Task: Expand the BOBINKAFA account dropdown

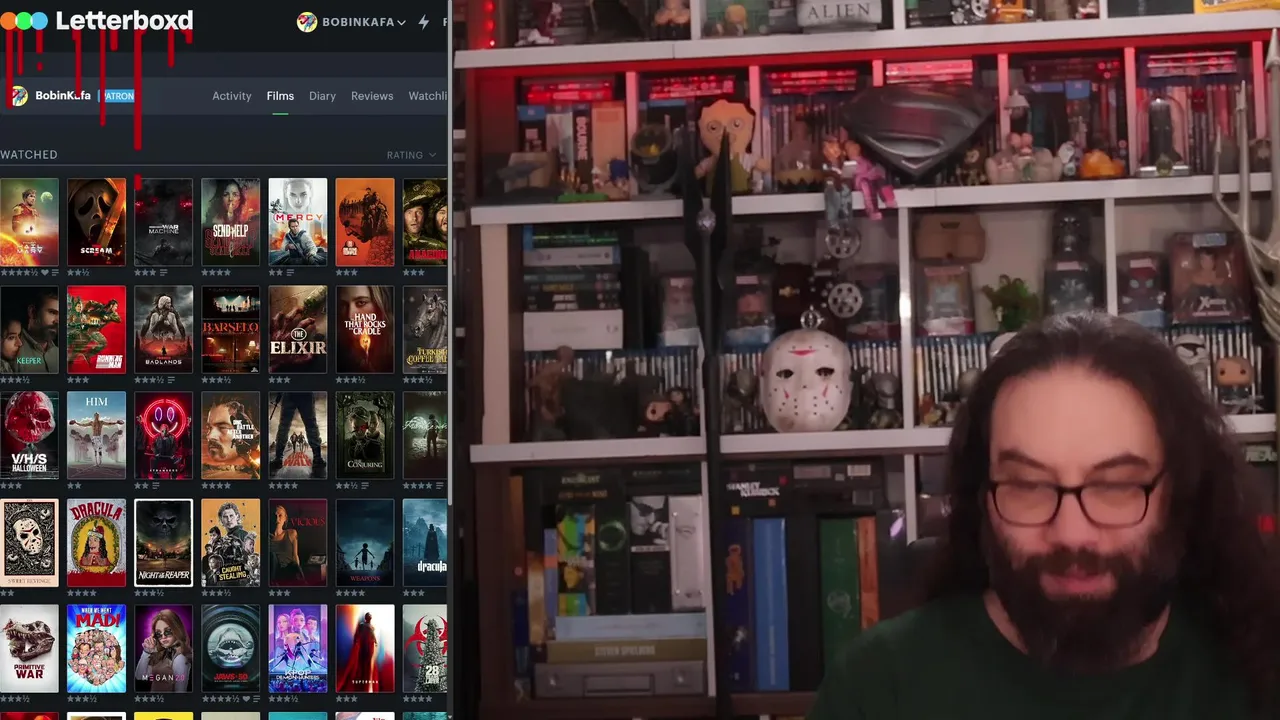Action: tap(364, 22)
